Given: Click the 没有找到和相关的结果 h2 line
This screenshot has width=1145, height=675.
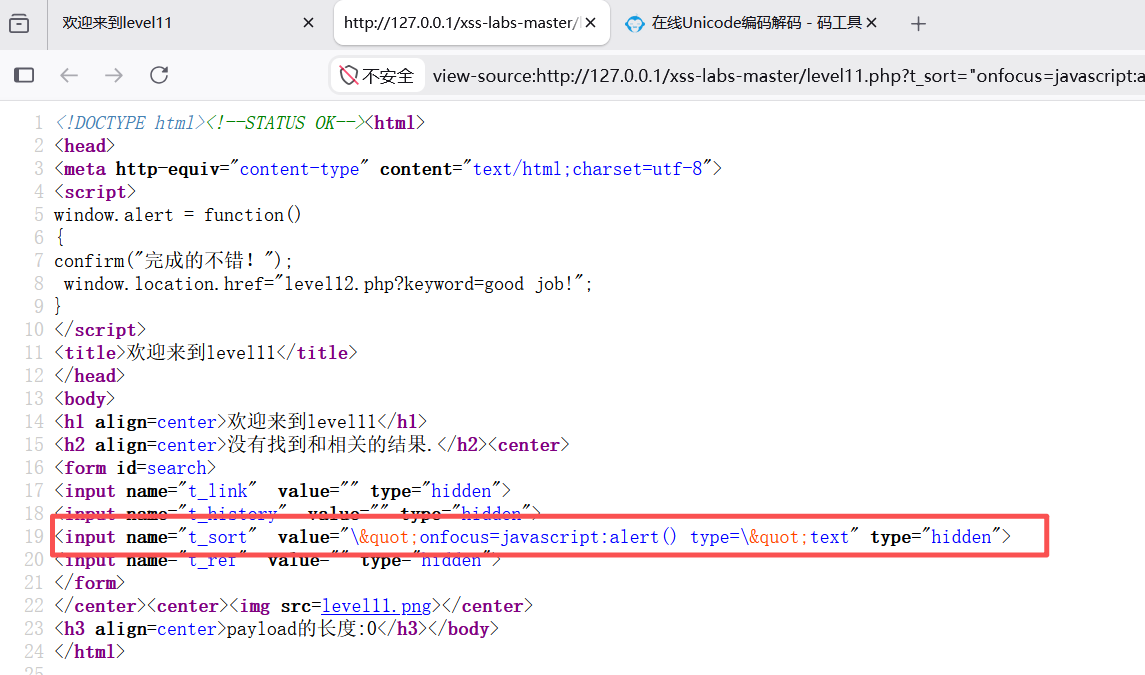Looking at the screenshot, I should coord(312,445).
